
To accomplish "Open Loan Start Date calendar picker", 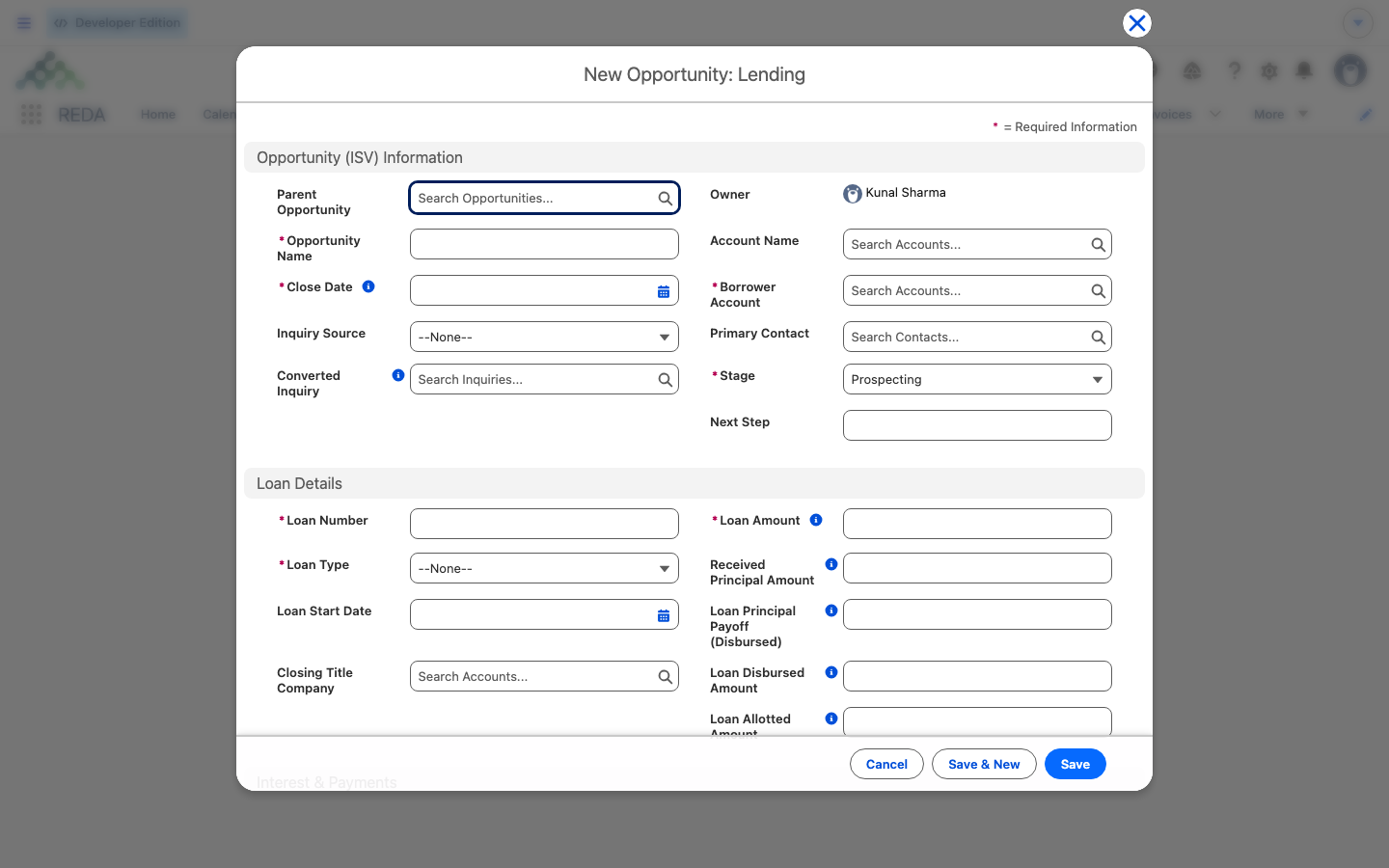I will click(x=664, y=615).
